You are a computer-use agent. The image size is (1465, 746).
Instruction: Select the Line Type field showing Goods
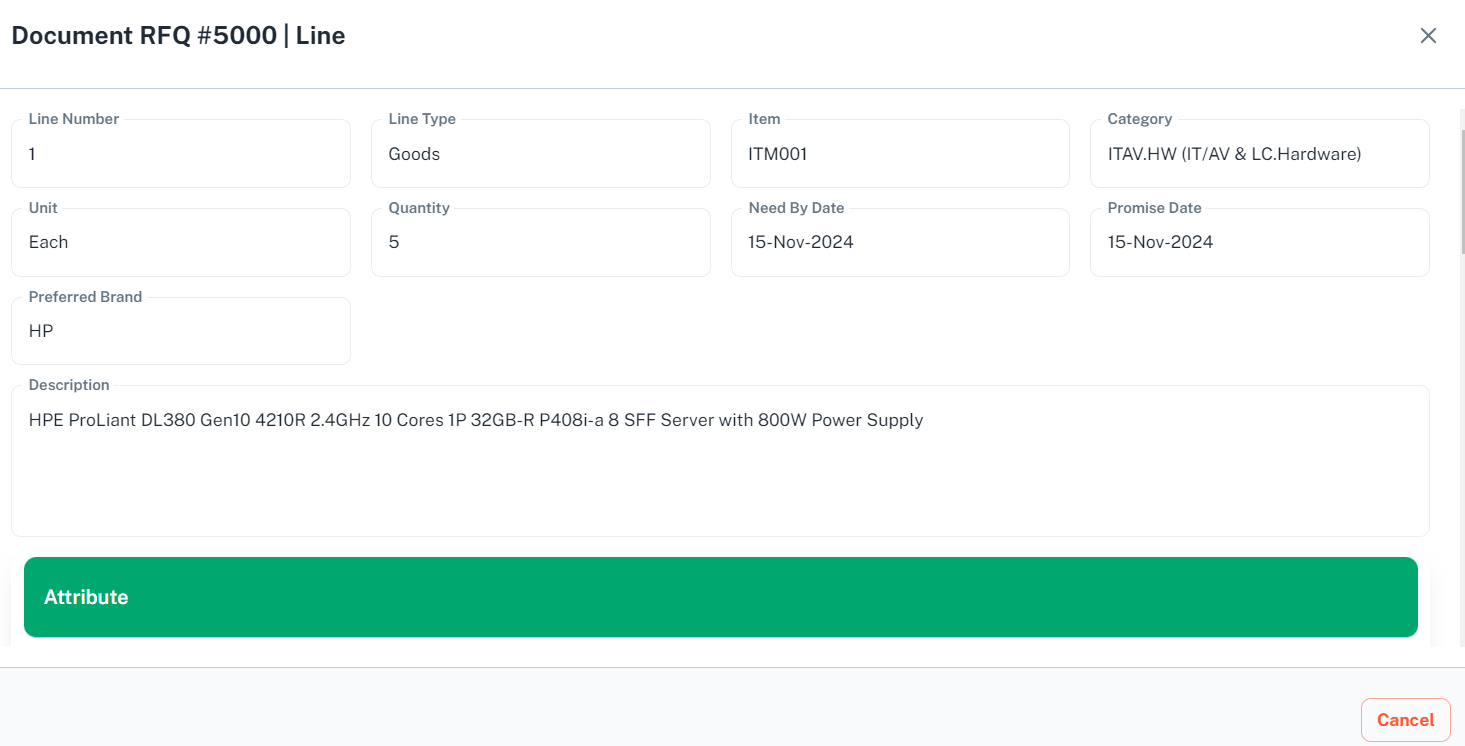540,154
